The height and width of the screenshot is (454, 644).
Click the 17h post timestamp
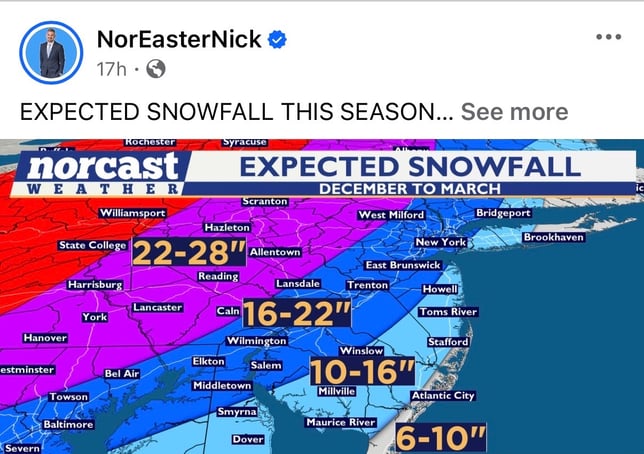click(x=111, y=69)
